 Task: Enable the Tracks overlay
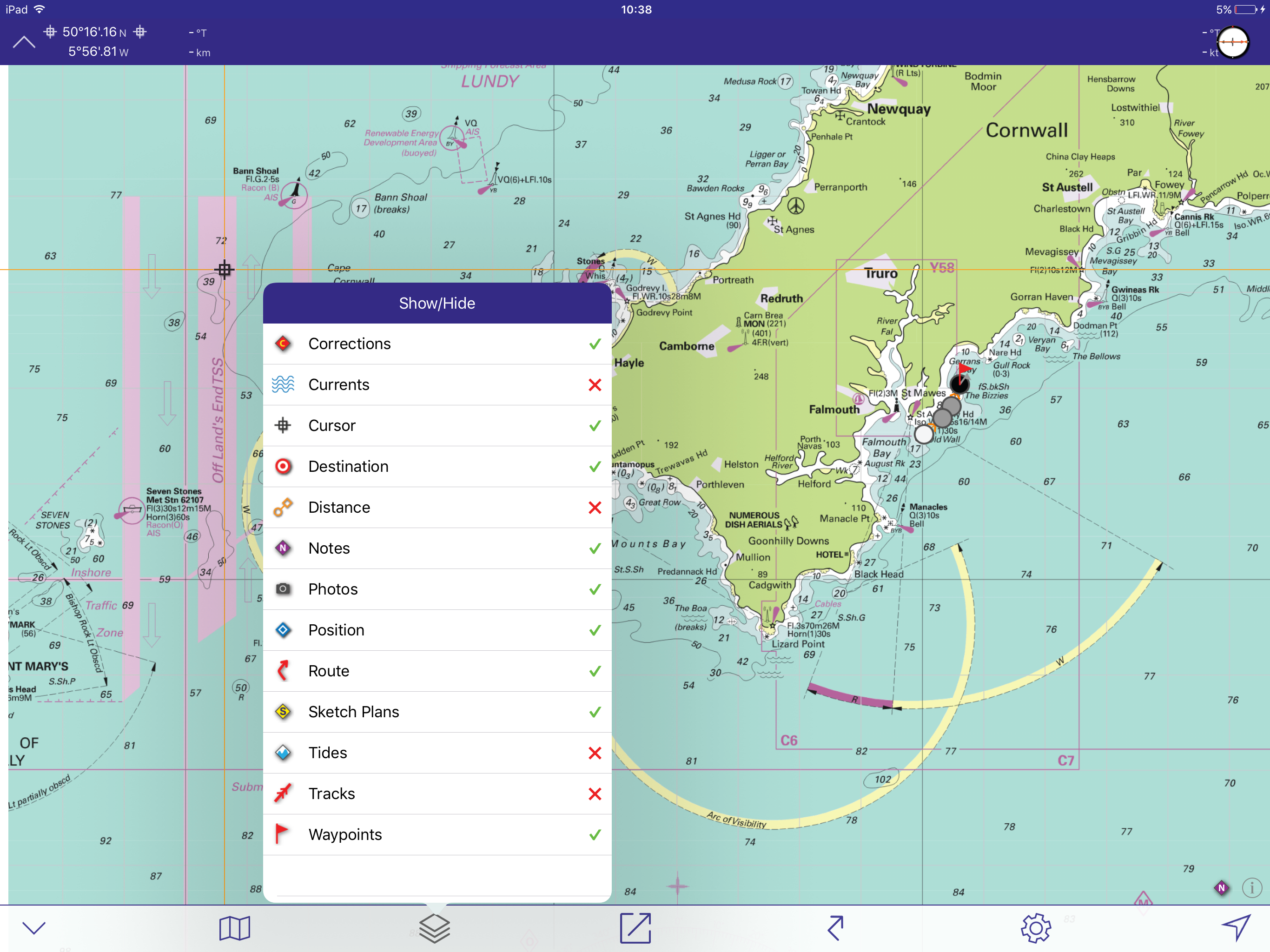[x=595, y=793]
